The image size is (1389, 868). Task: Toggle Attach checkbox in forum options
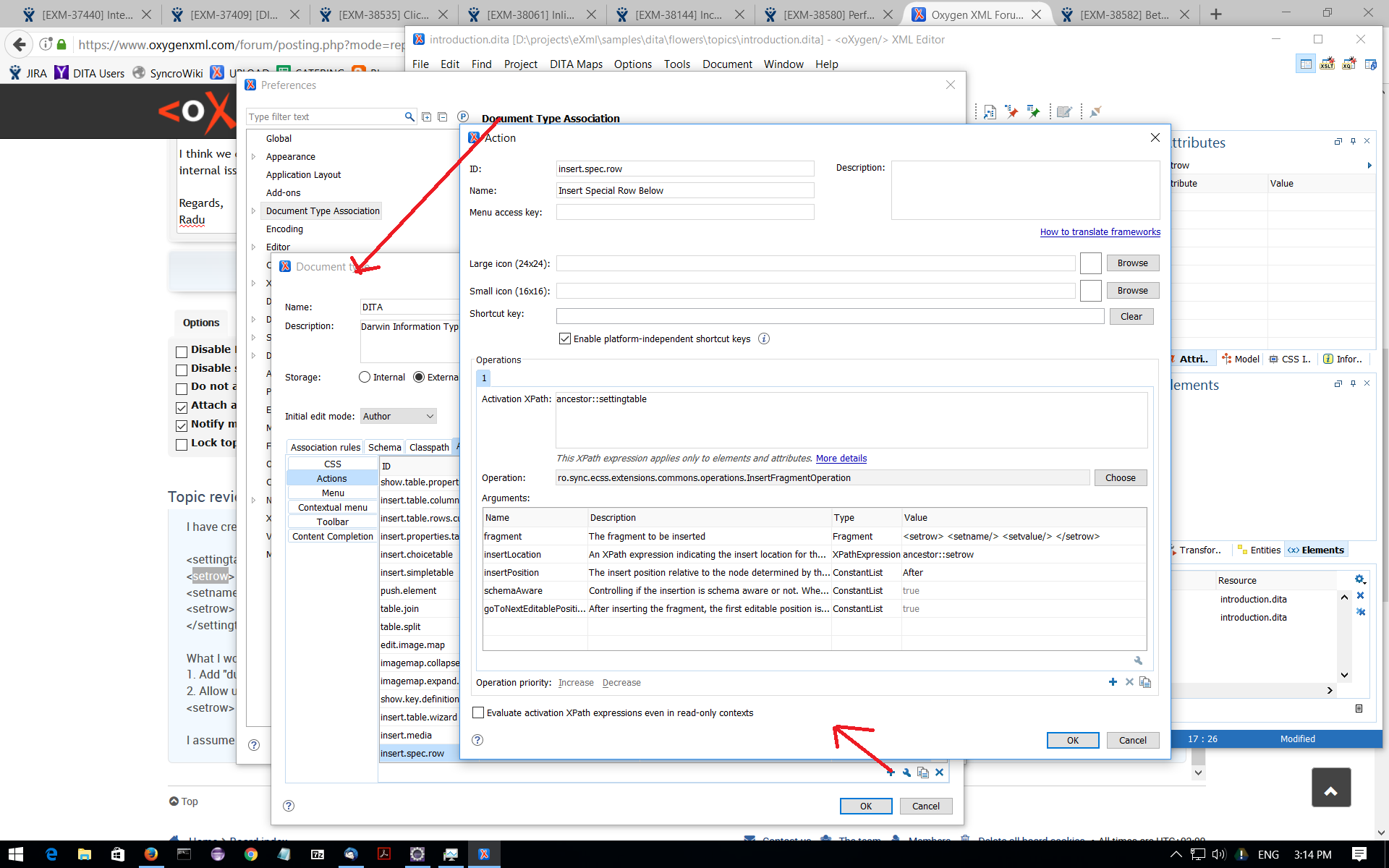[182, 407]
